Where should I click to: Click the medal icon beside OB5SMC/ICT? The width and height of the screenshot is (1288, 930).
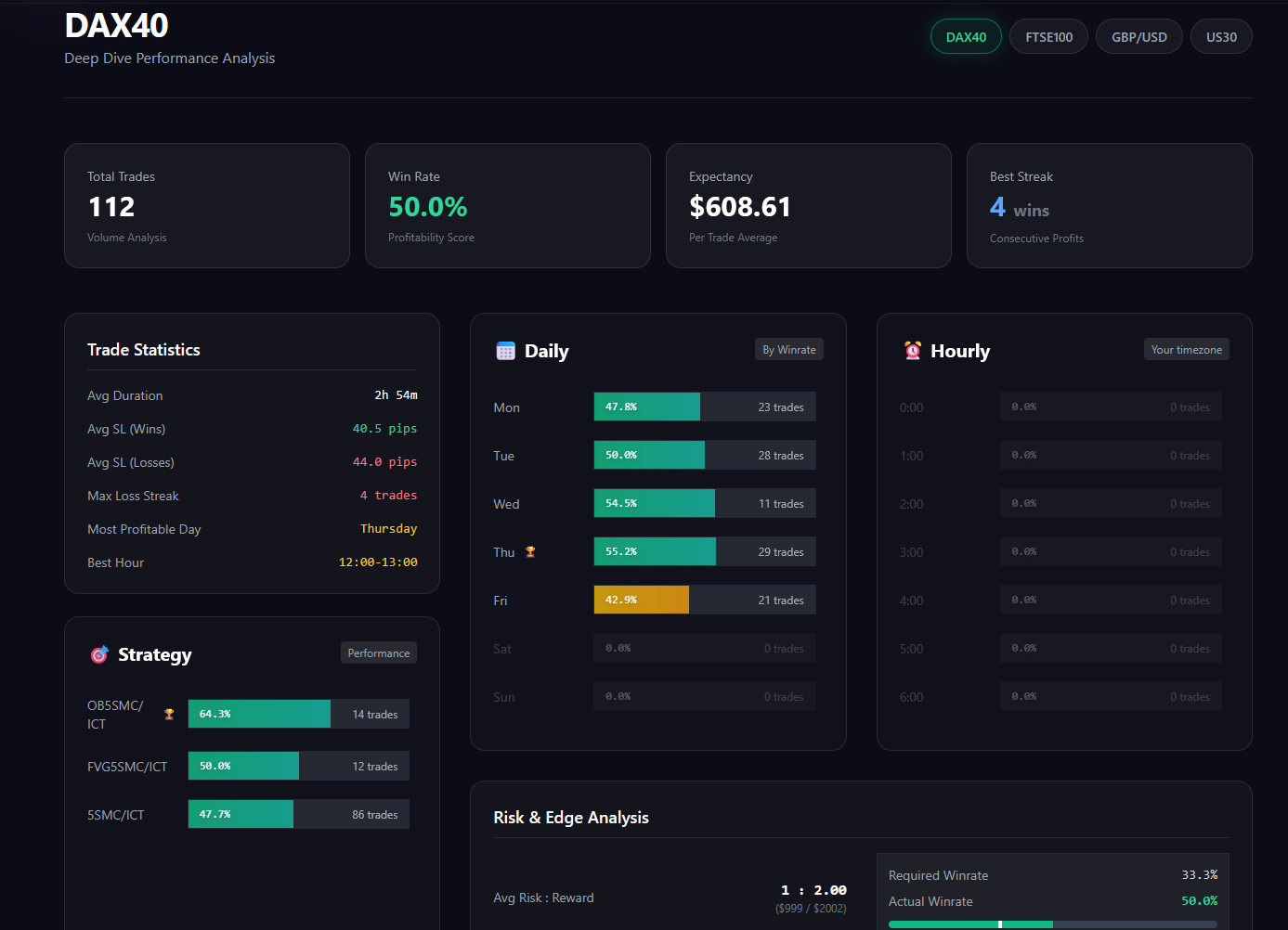168,714
